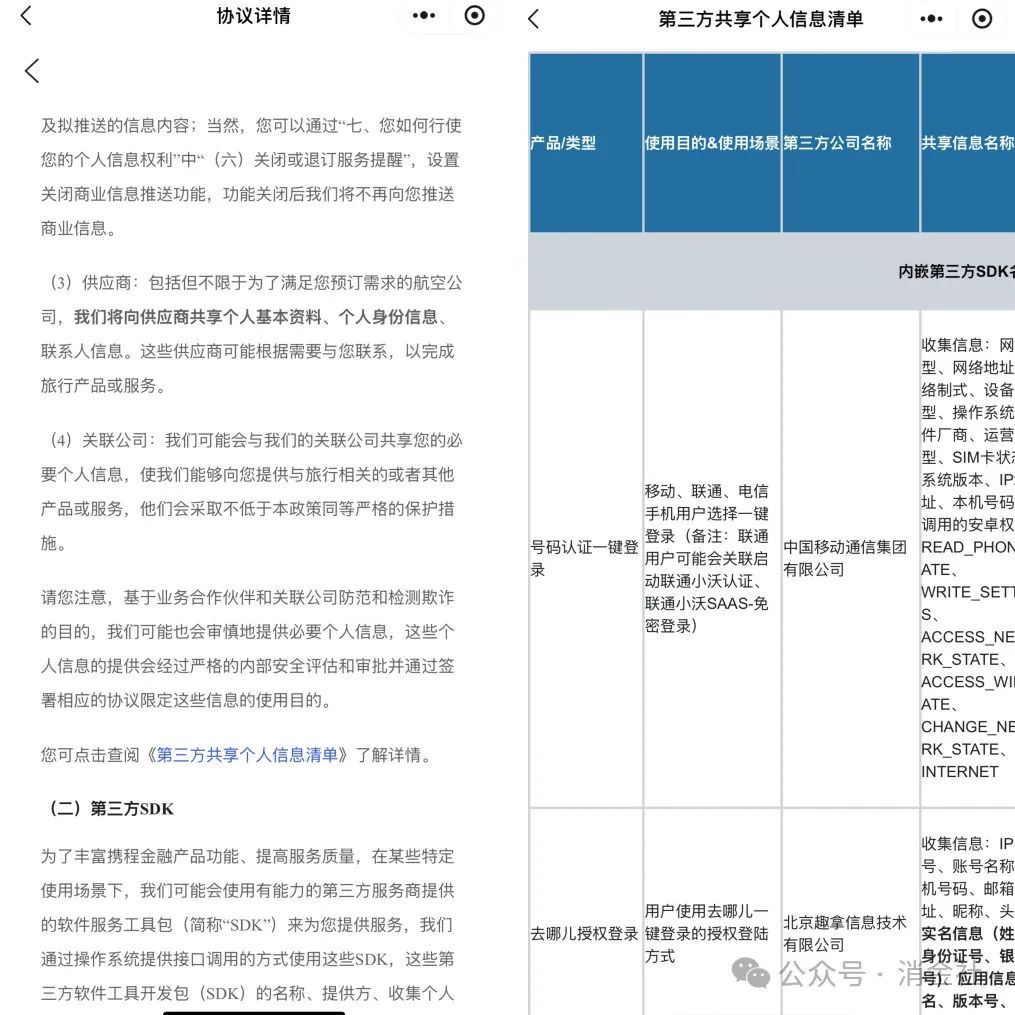Click 去哪儿授权登录 table cell
Screen dimensions: 1015x1015
586,933
